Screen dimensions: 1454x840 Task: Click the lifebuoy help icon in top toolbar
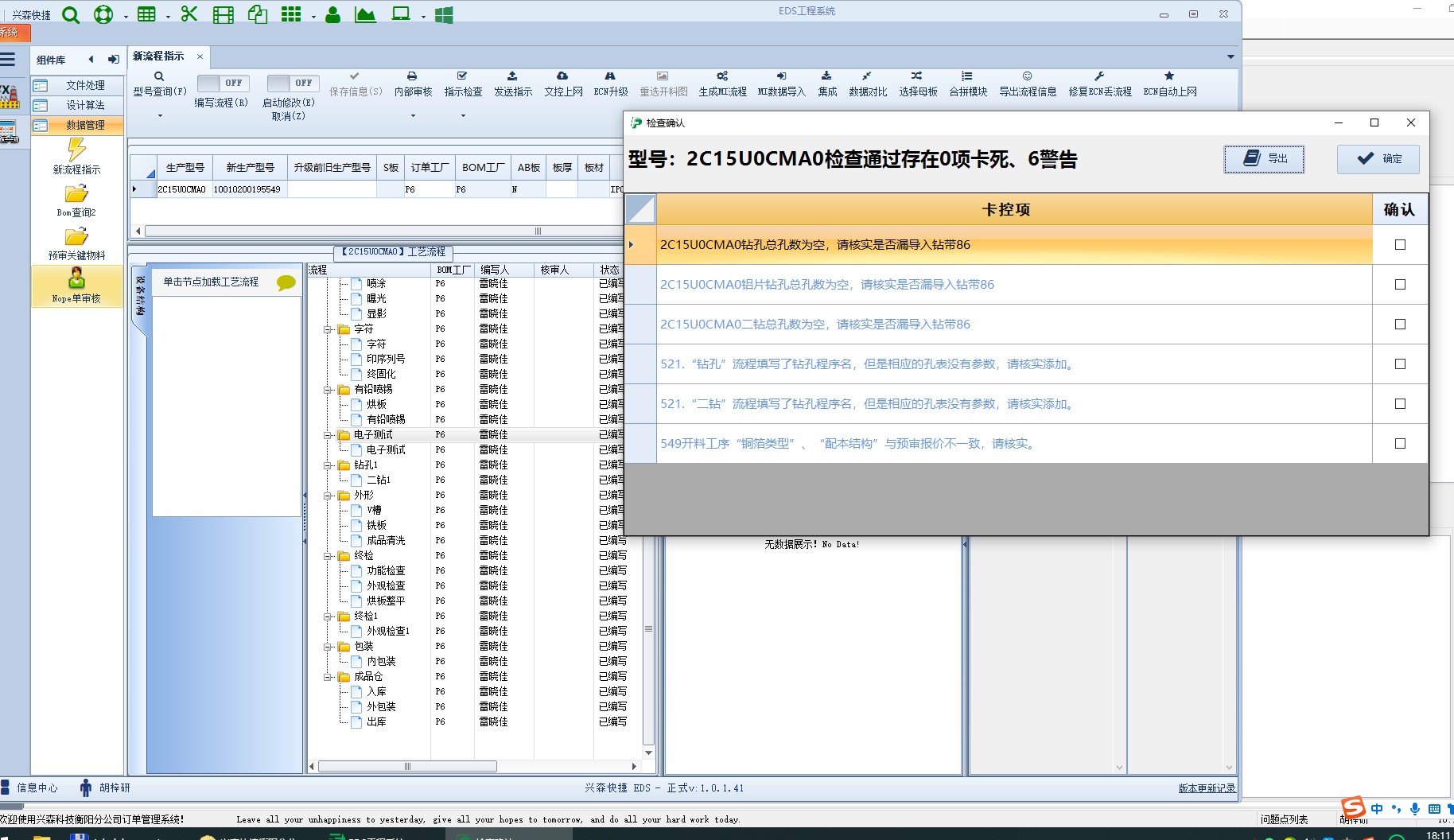[x=103, y=14]
